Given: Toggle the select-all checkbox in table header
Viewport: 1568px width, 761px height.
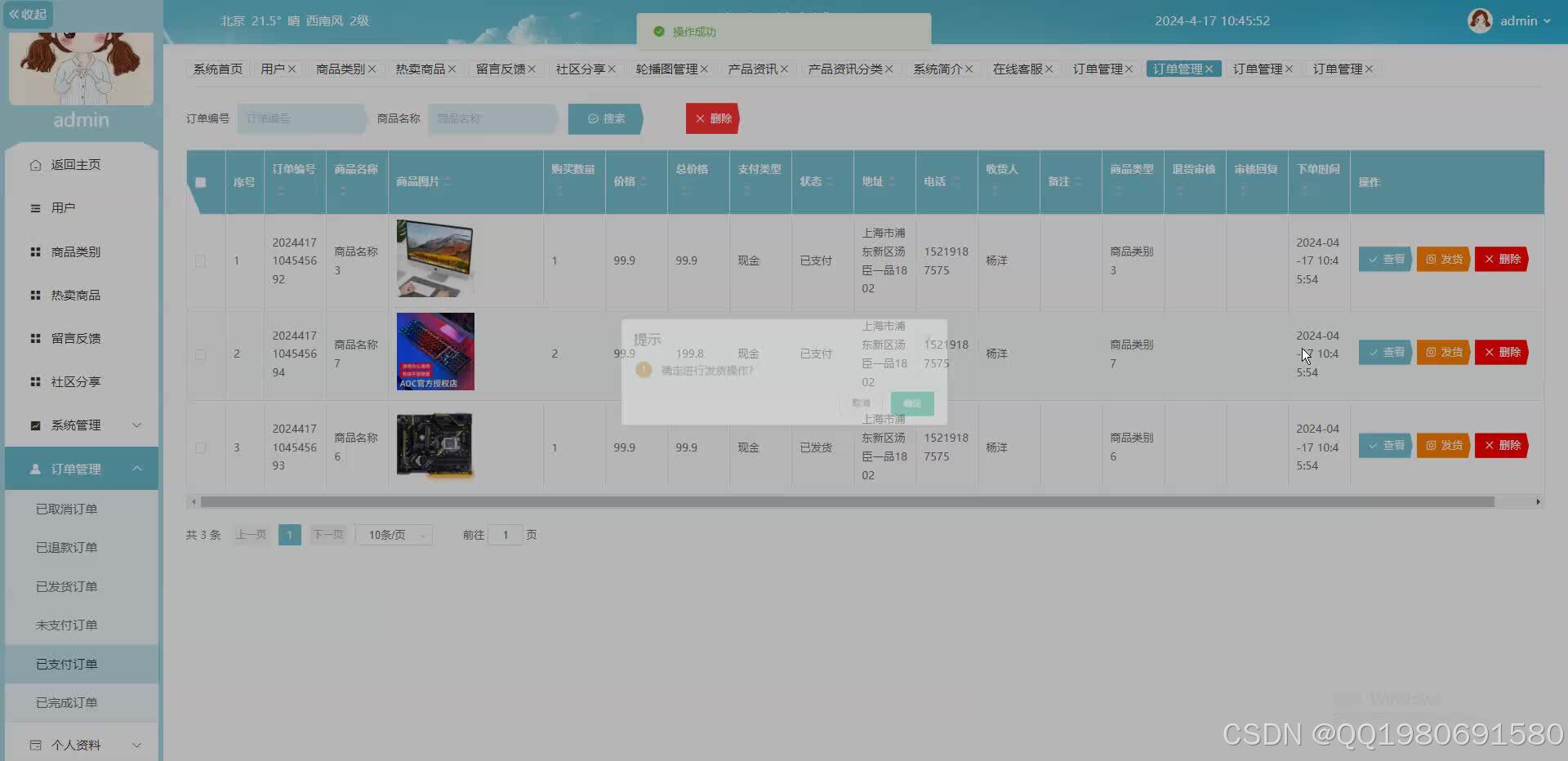Looking at the screenshot, I should 201,183.
